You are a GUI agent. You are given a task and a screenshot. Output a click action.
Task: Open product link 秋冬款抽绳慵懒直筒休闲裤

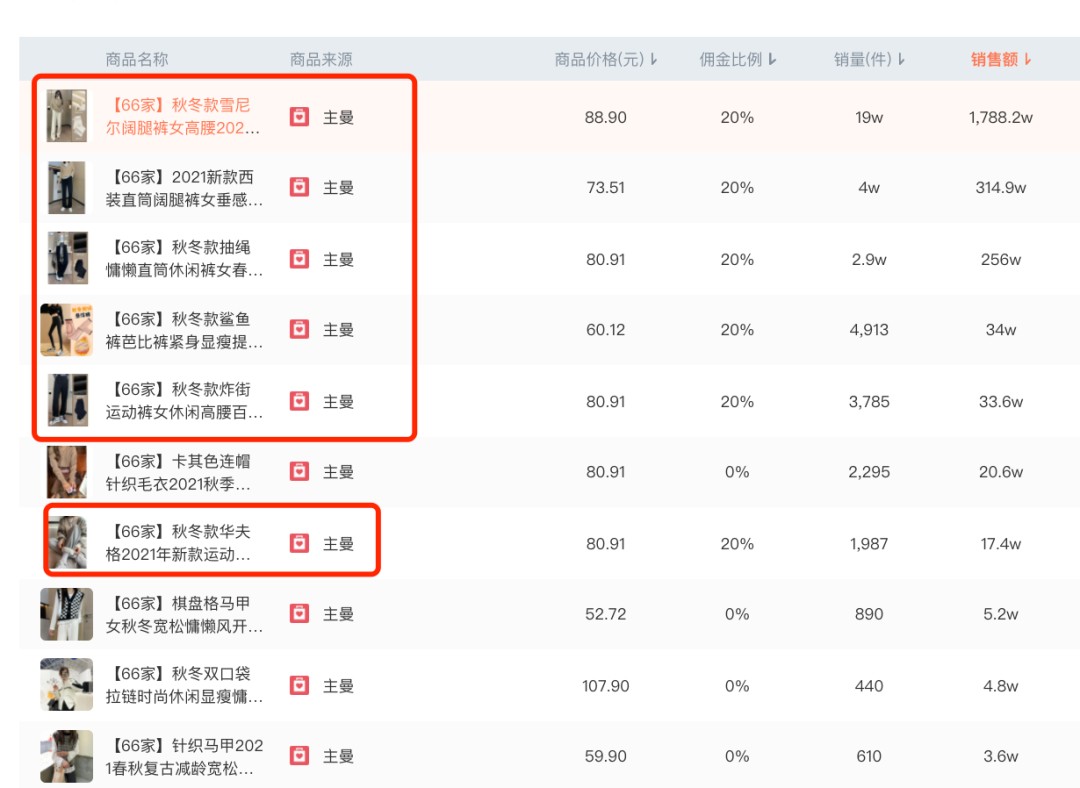pyautogui.click(x=184, y=259)
